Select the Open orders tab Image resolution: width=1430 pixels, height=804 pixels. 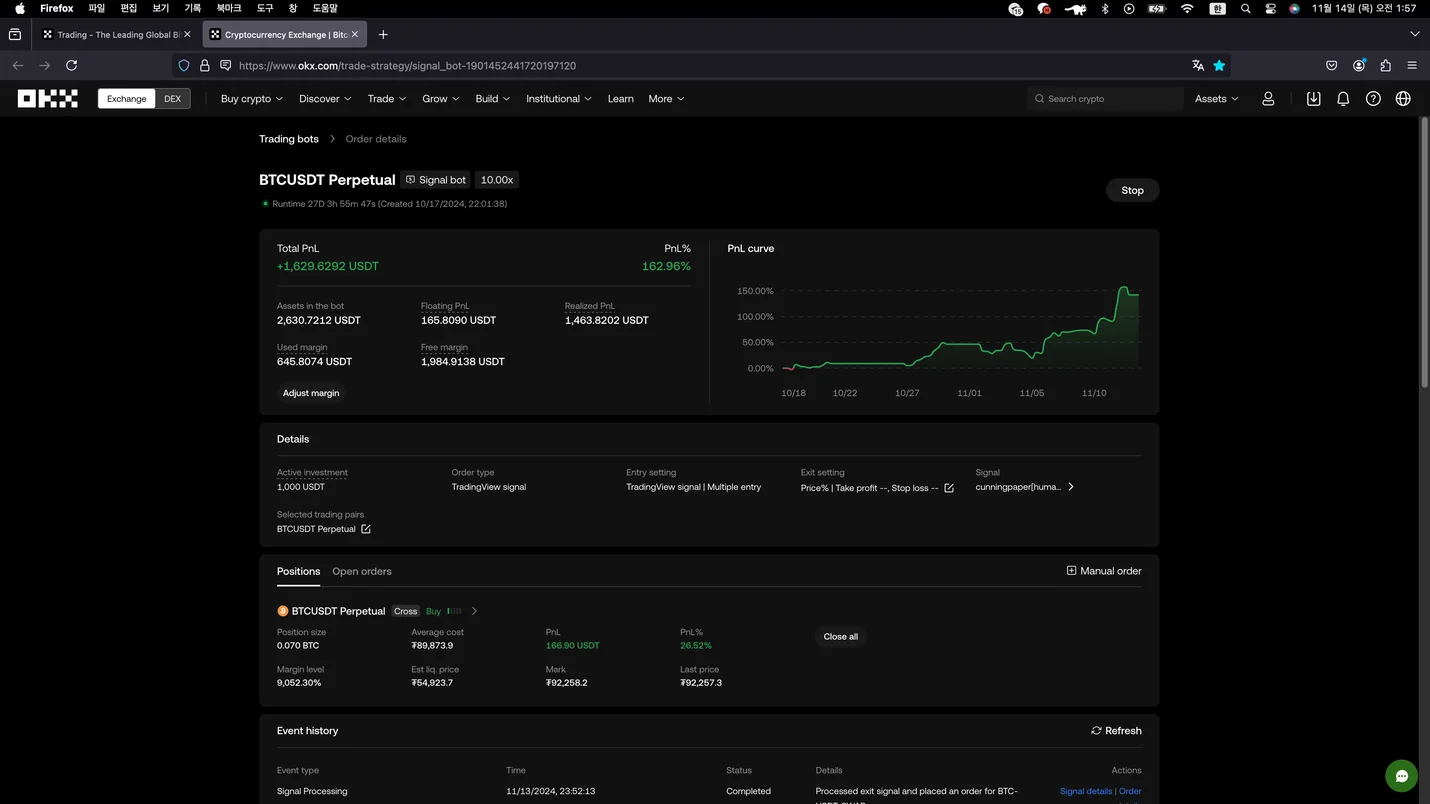point(362,571)
